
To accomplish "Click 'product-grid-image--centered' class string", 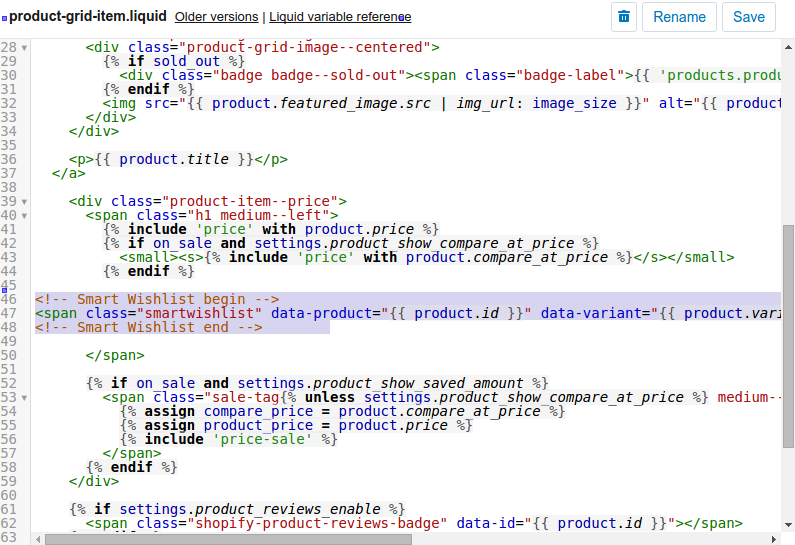I will pyautogui.click(x=305, y=47).
